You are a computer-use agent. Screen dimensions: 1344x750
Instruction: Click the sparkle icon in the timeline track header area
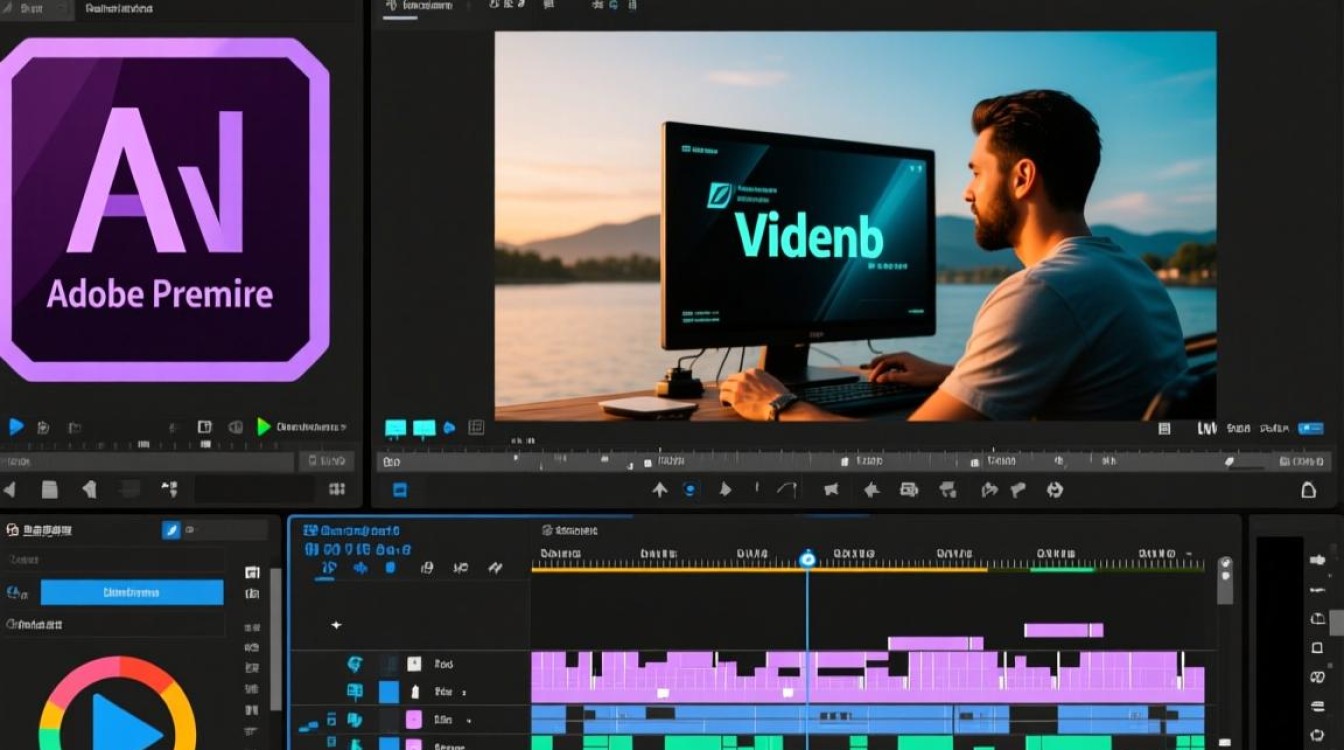click(x=336, y=625)
